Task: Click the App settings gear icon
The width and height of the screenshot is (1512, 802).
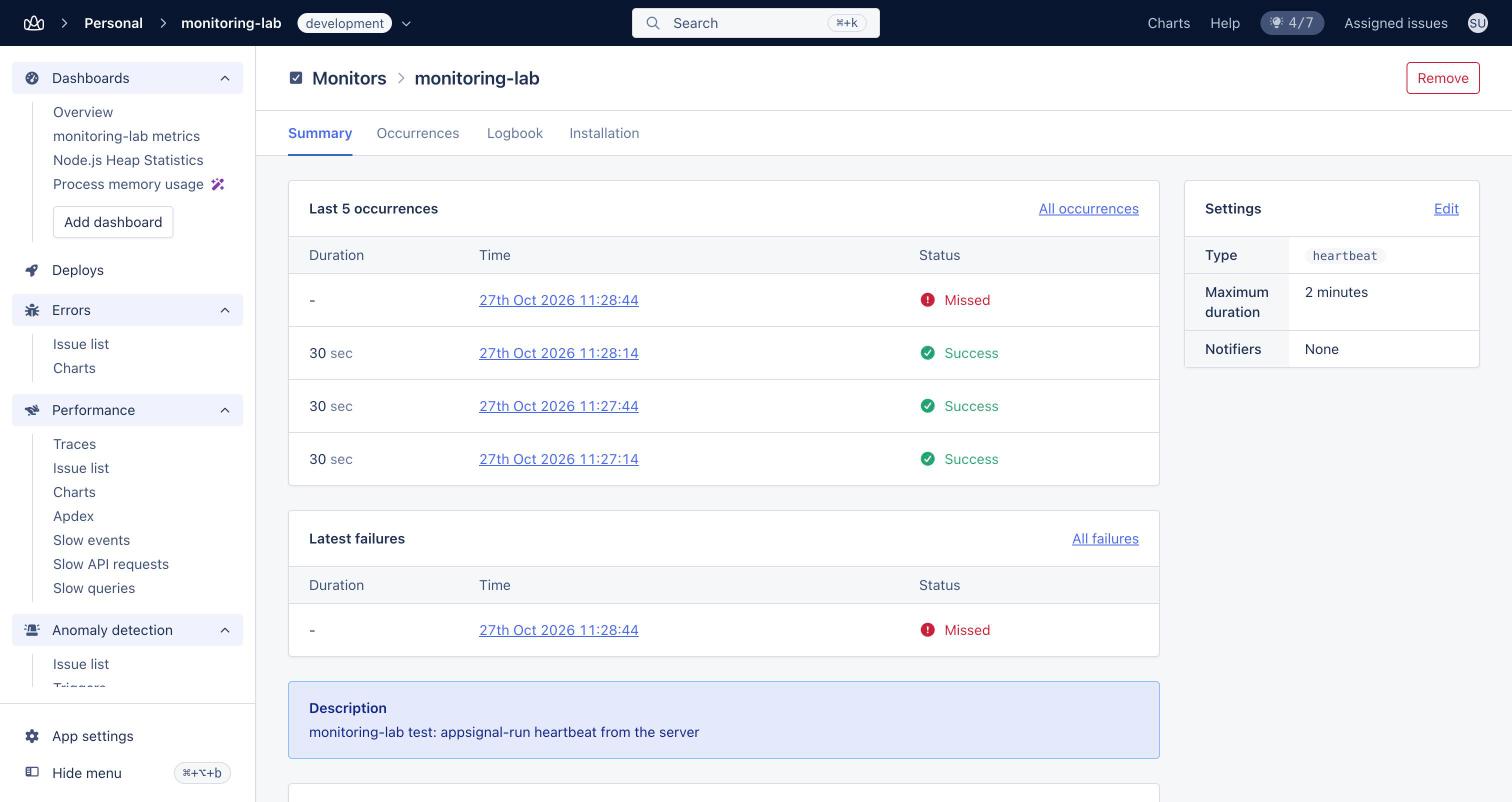Action: click(x=32, y=736)
